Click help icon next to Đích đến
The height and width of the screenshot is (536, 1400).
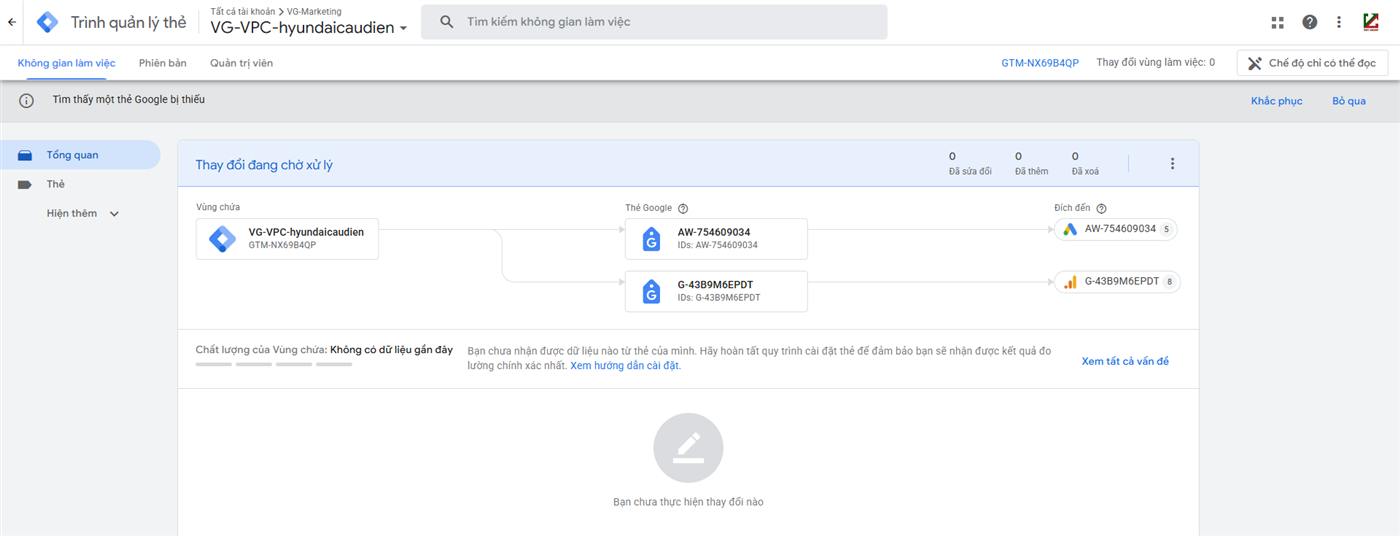tap(1101, 208)
